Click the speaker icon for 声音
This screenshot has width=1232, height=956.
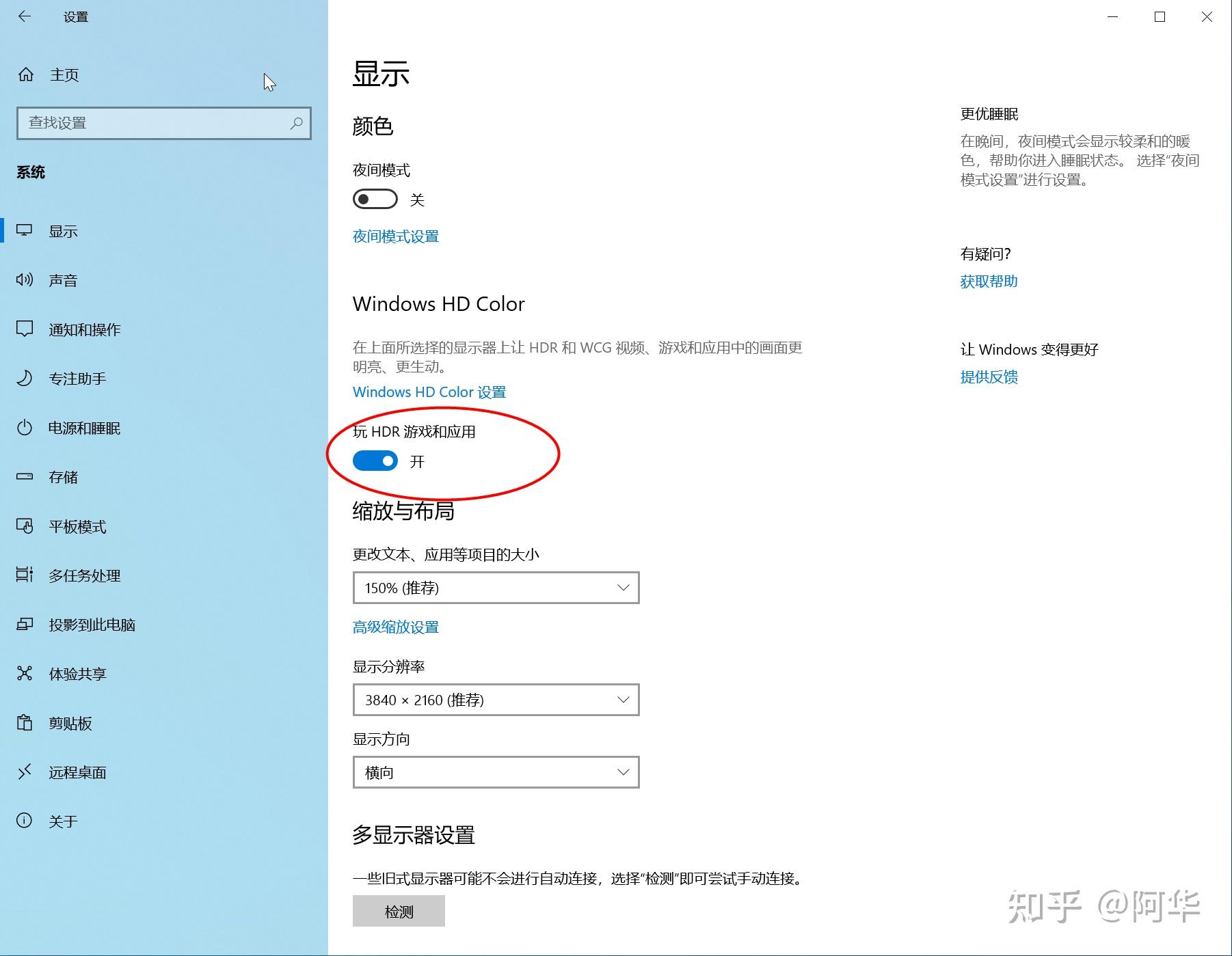click(x=25, y=280)
